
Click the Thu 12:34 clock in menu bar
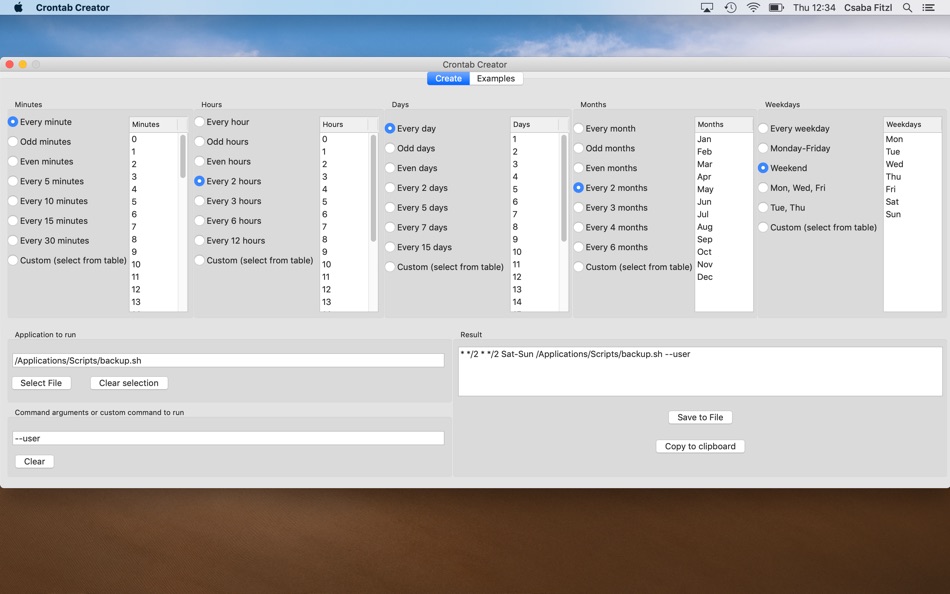click(x=814, y=7)
